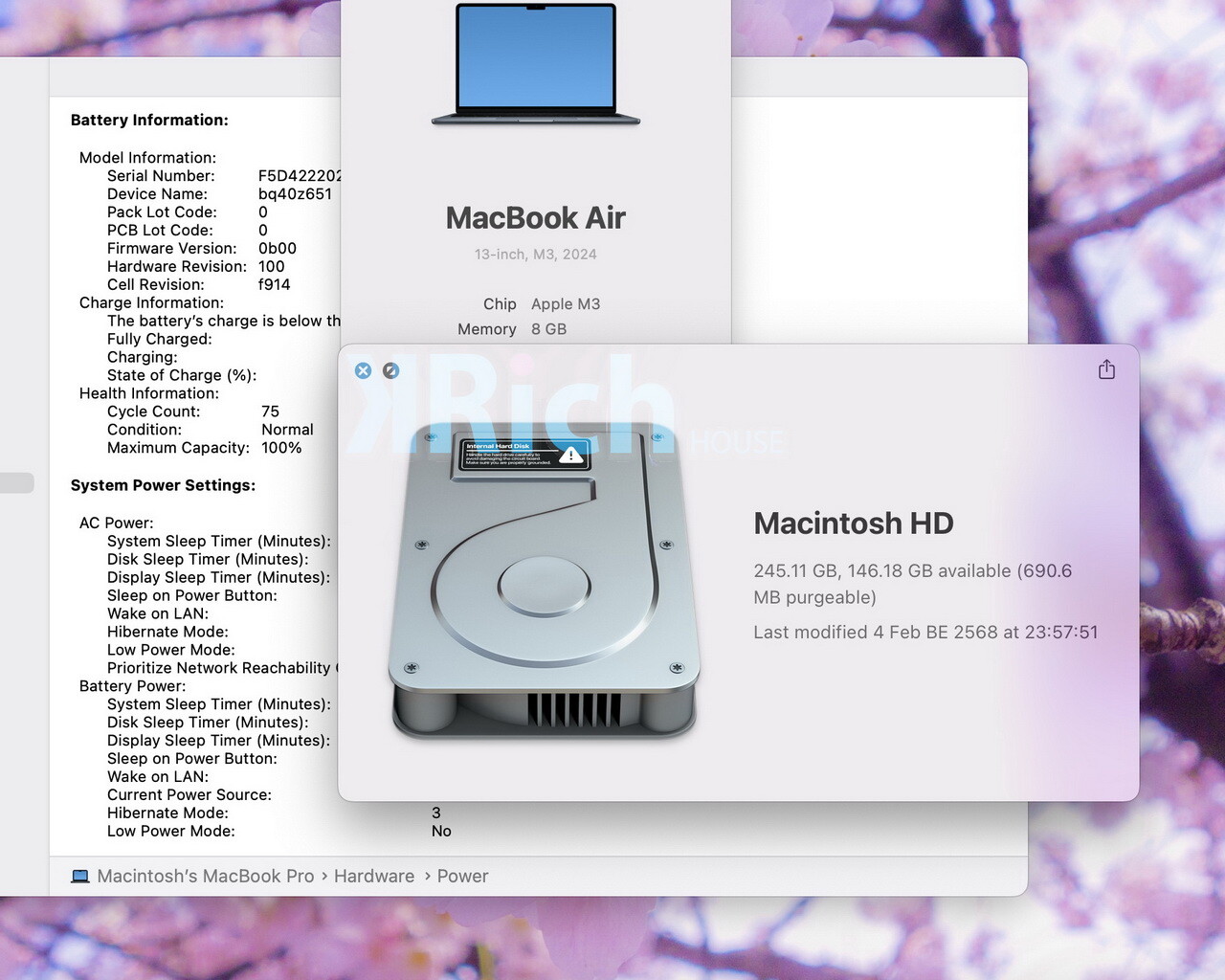Click the Last modified date text

coord(925,633)
